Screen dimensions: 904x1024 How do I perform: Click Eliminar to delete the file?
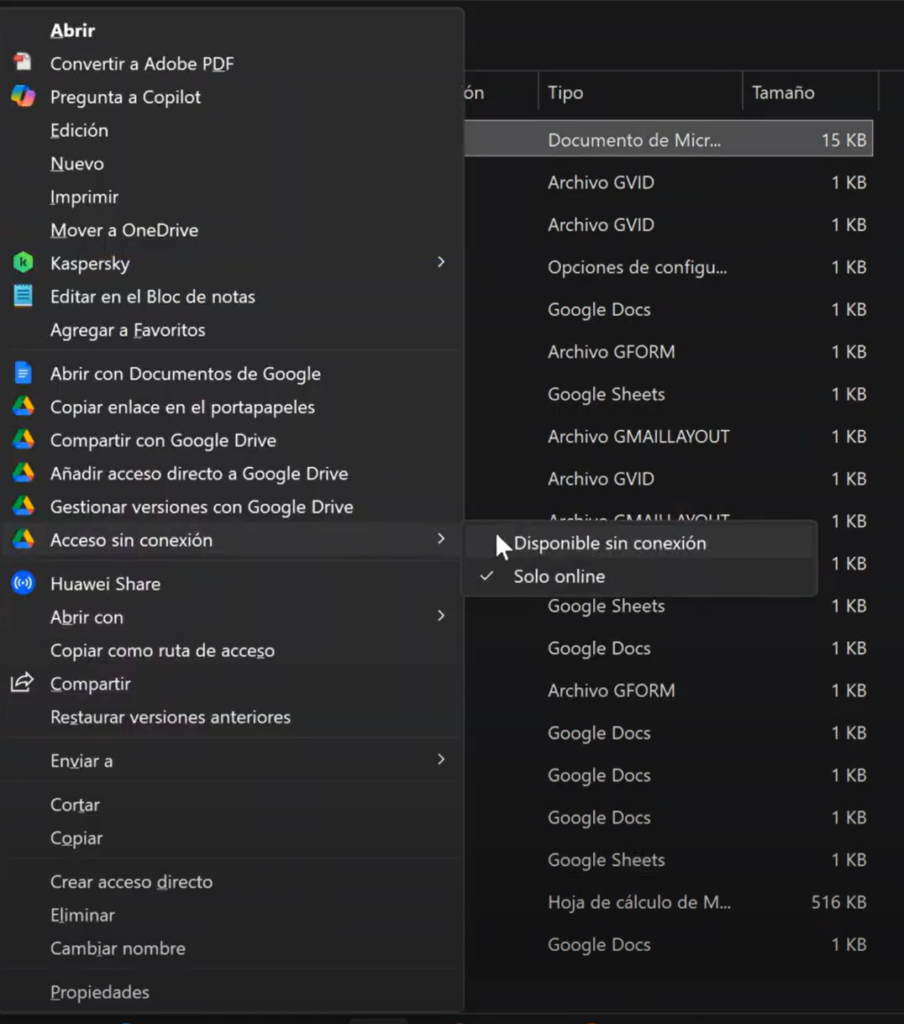point(83,915)
